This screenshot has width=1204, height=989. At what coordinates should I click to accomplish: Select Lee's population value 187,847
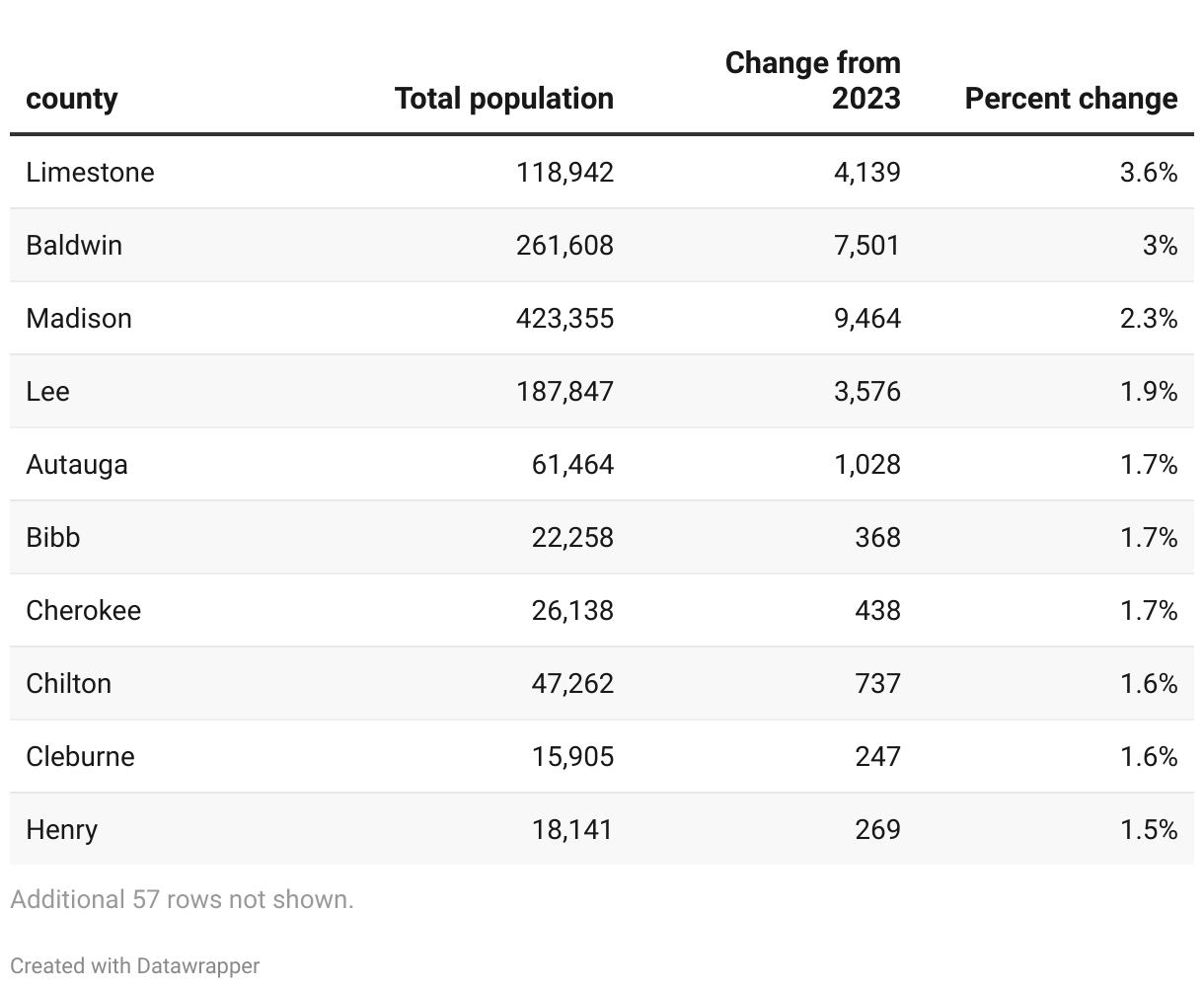pos(564,392)
